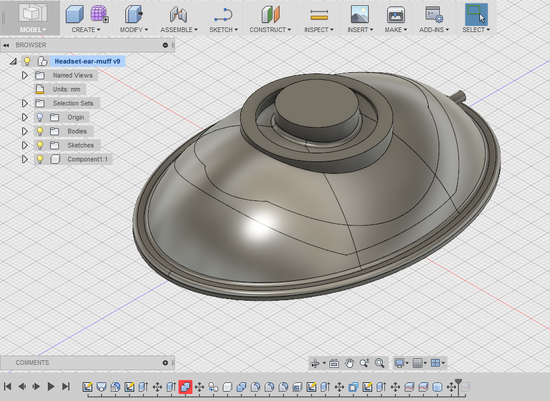Expand the Named Views folder
Screen dimensions: 550x401
coord(25,75)
